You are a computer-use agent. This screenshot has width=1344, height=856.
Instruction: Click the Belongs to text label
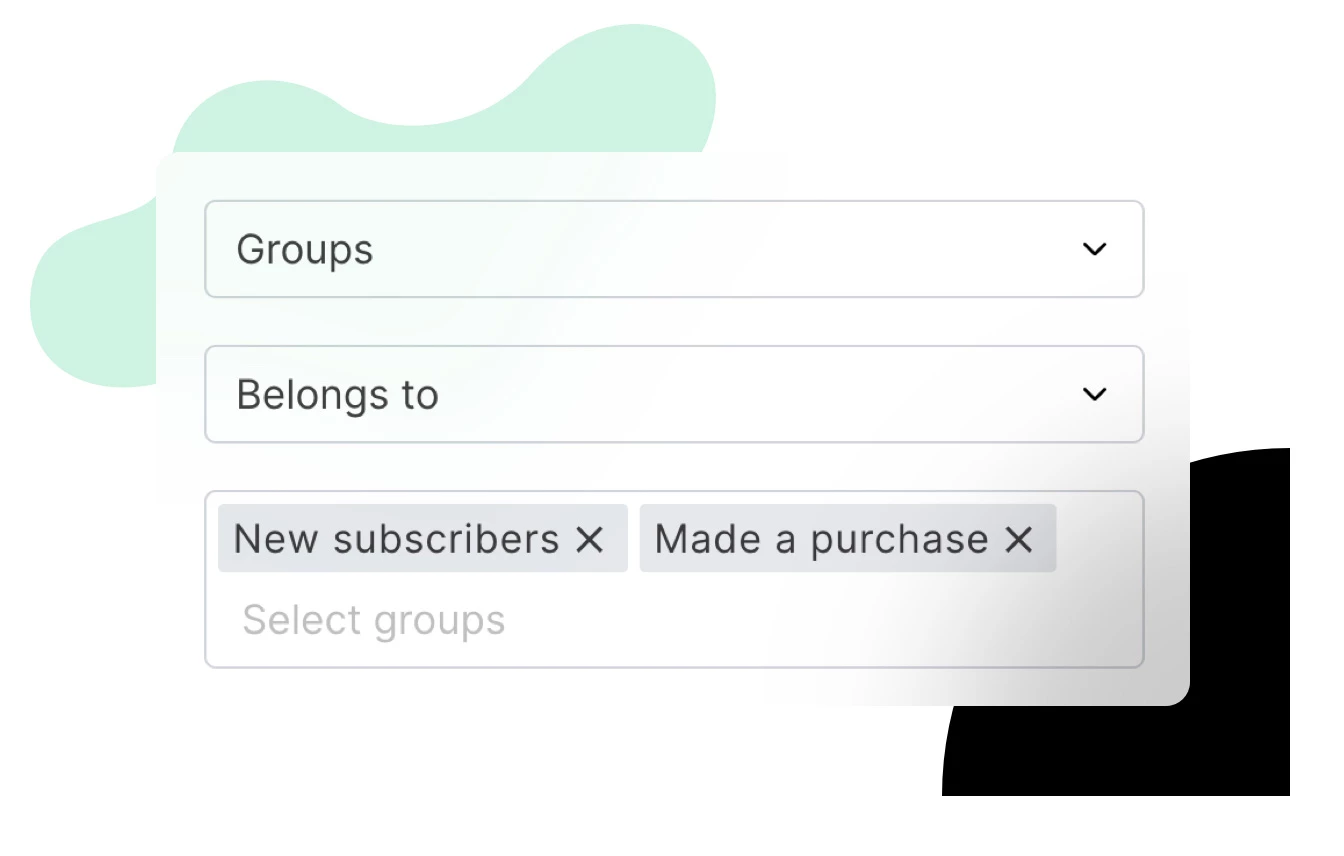coord(338,395)
